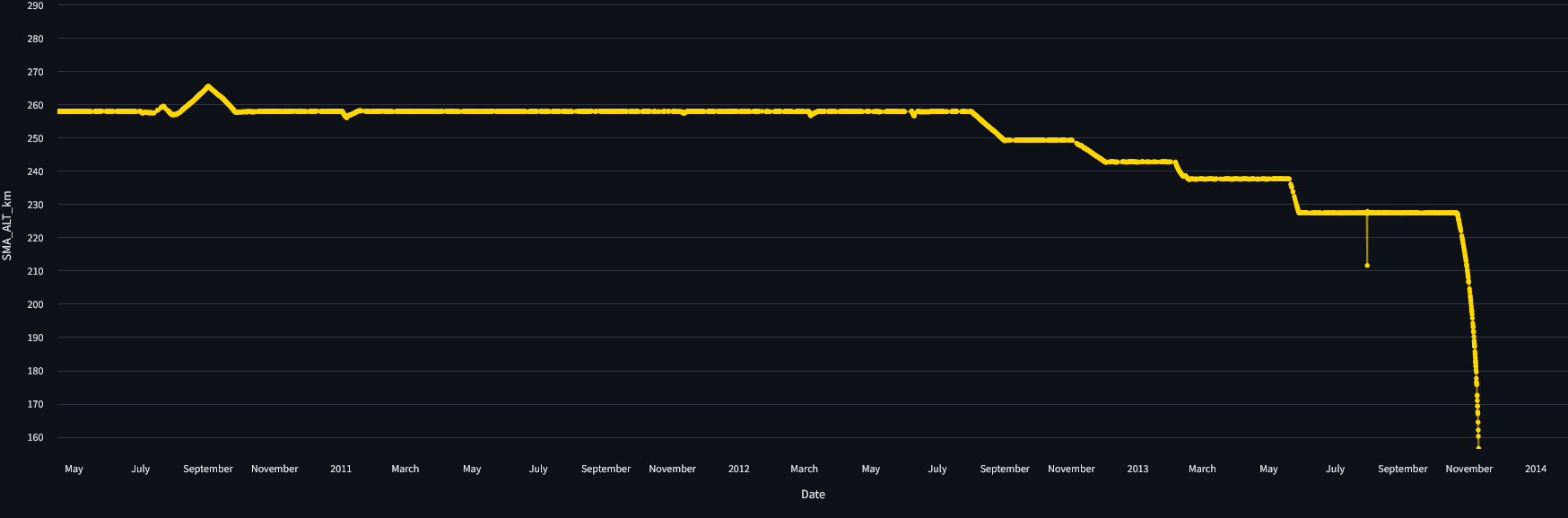Viewport: 1568px width, 518px height.
Task: Click the 290 y-axis tick label
Action: [x=35, y=5]
